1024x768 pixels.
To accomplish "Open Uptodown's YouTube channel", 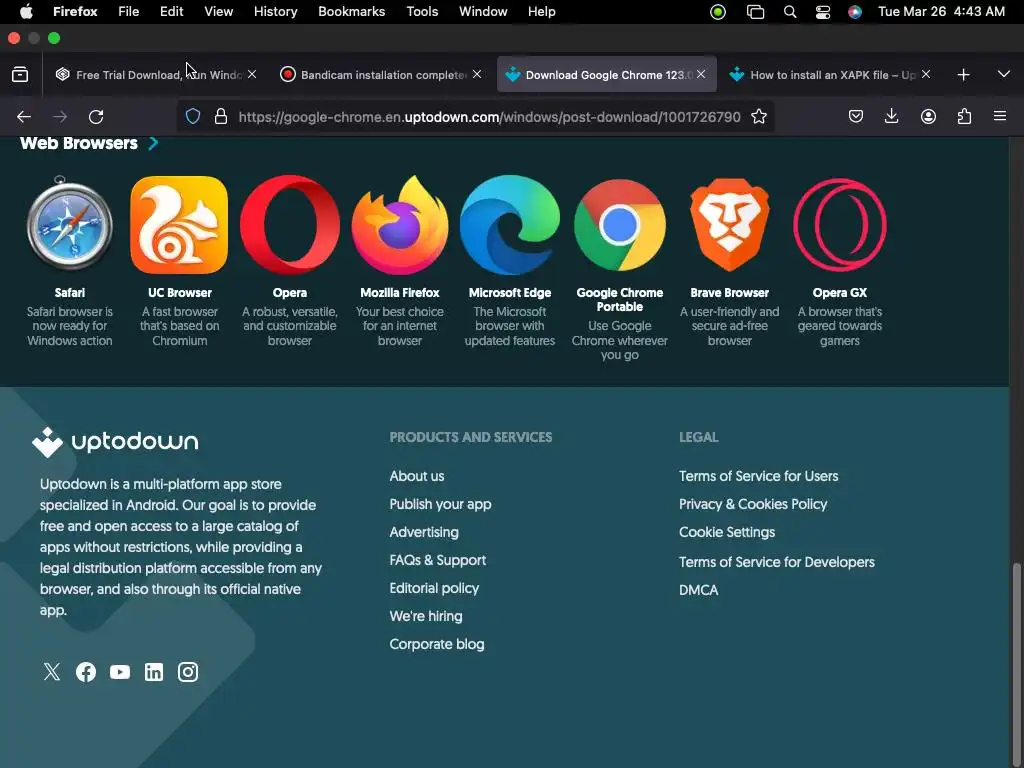I will [120, 671].
